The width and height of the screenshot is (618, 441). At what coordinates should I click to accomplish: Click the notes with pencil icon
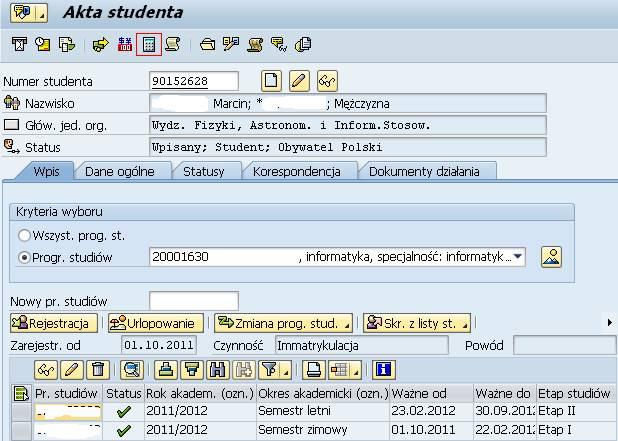click(x=231, y=44)
